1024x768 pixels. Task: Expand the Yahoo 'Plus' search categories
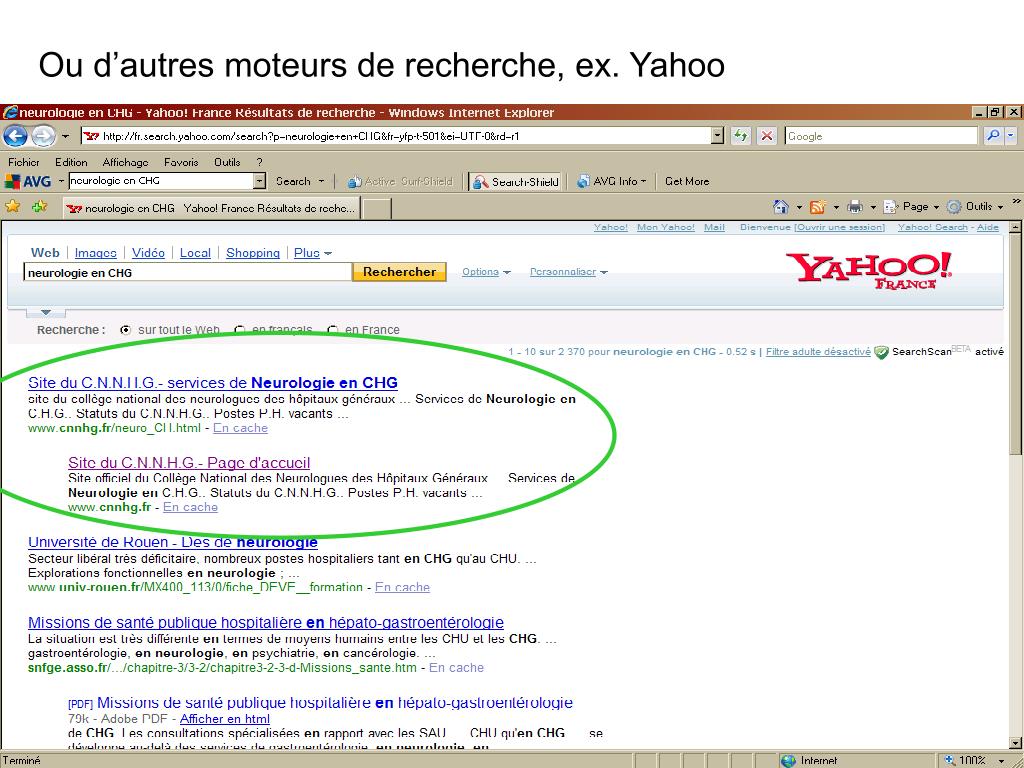point(313,253)
